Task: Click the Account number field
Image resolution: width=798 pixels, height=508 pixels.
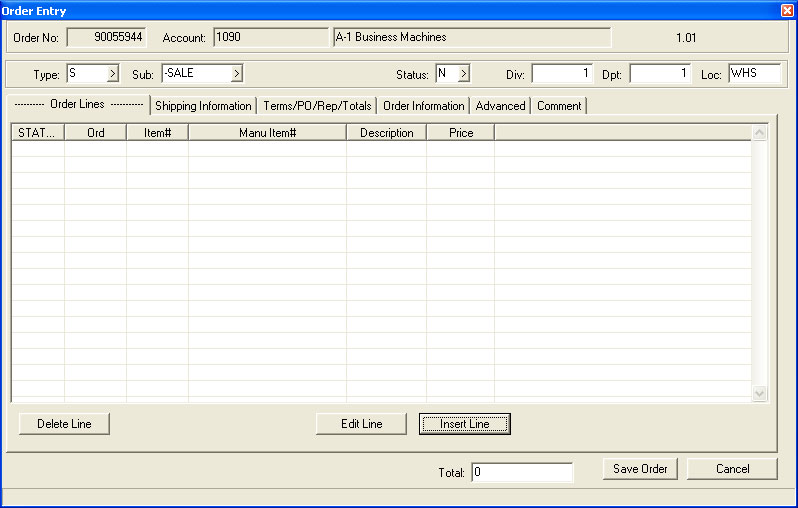Action: click(271, 37)
